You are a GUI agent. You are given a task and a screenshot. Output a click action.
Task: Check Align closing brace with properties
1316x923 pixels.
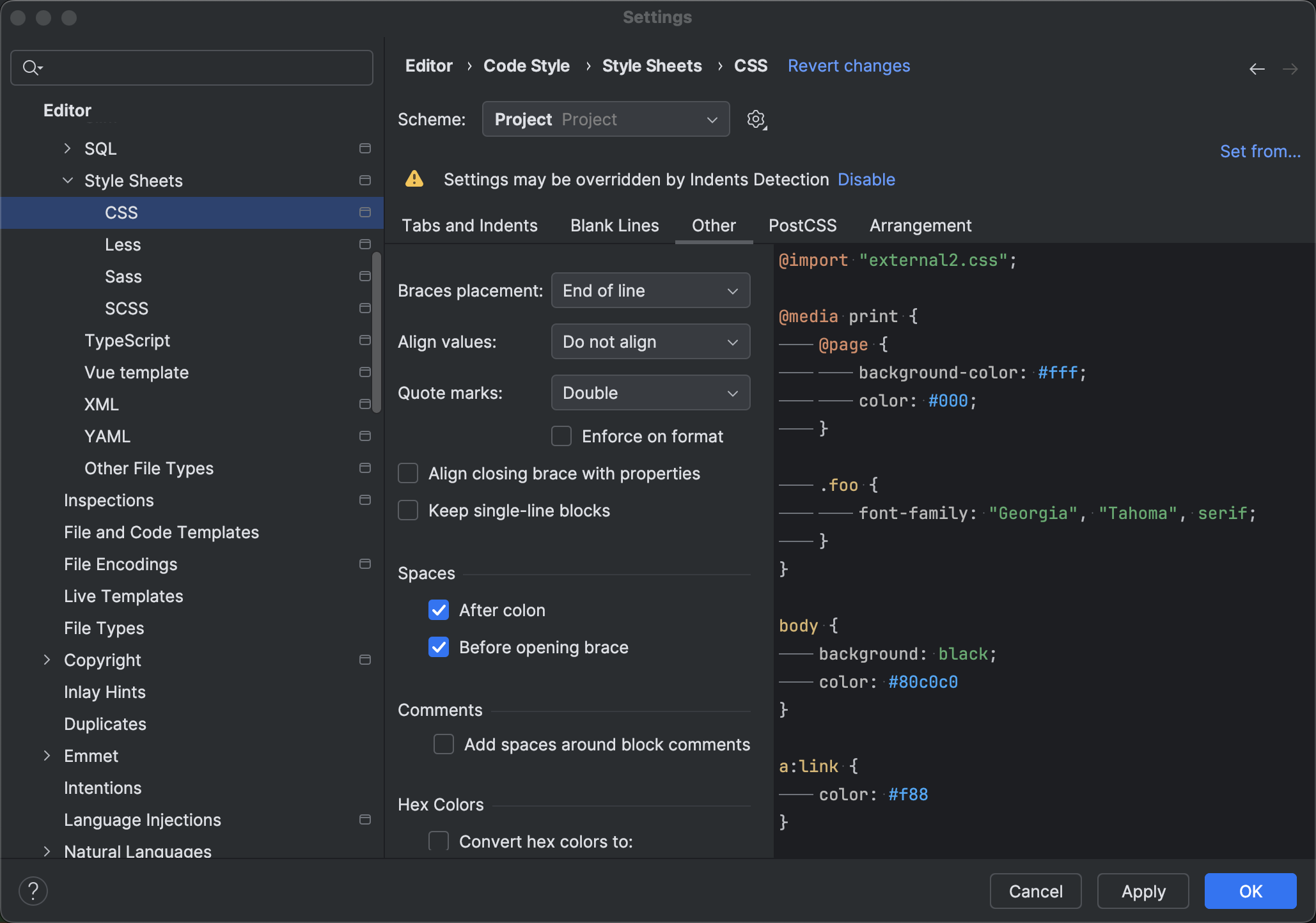(x=408, y=473)
